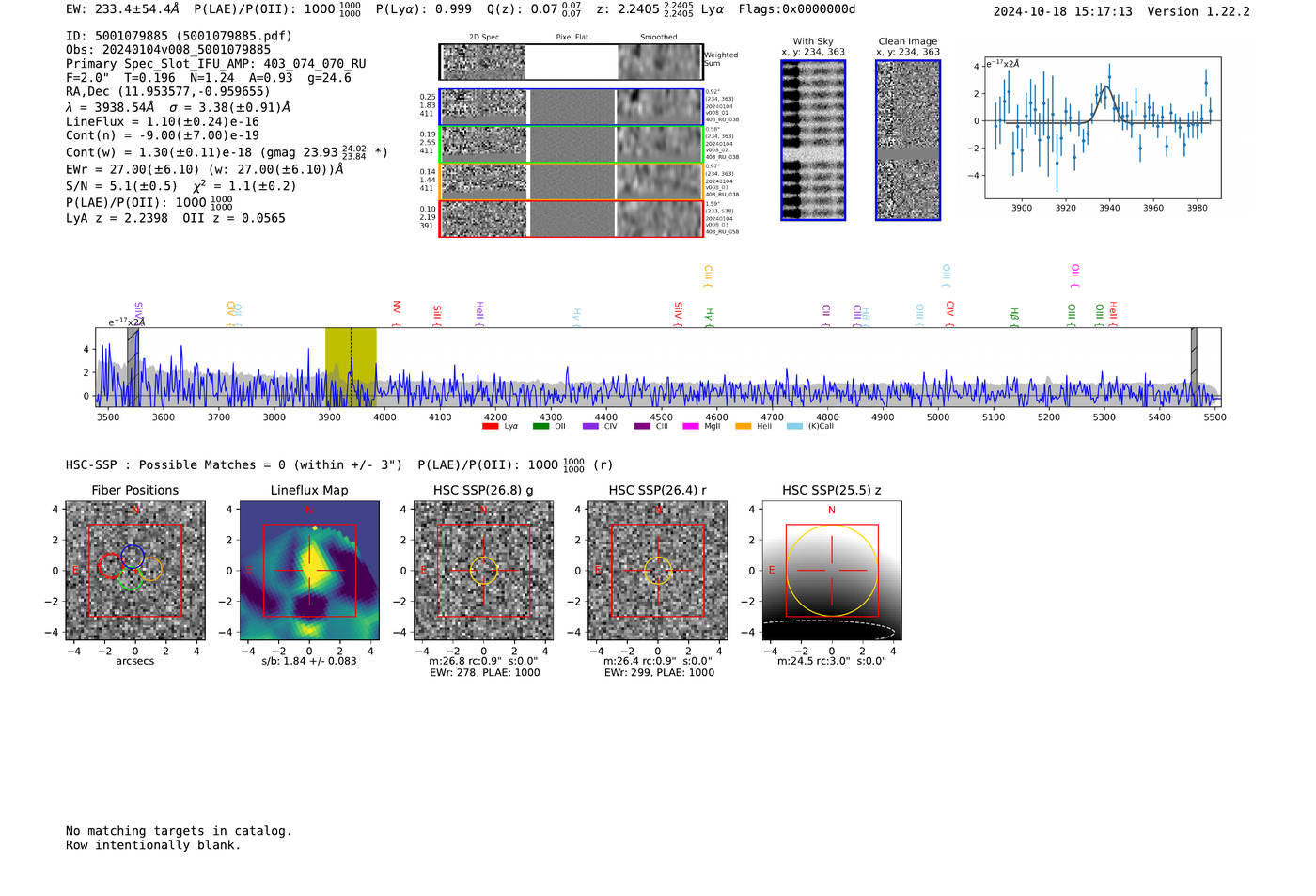Viewport: 1316px width, 896px height.
Task: Select the green-bordered 2D spectrum row
Action: click(x=571, y=145)
